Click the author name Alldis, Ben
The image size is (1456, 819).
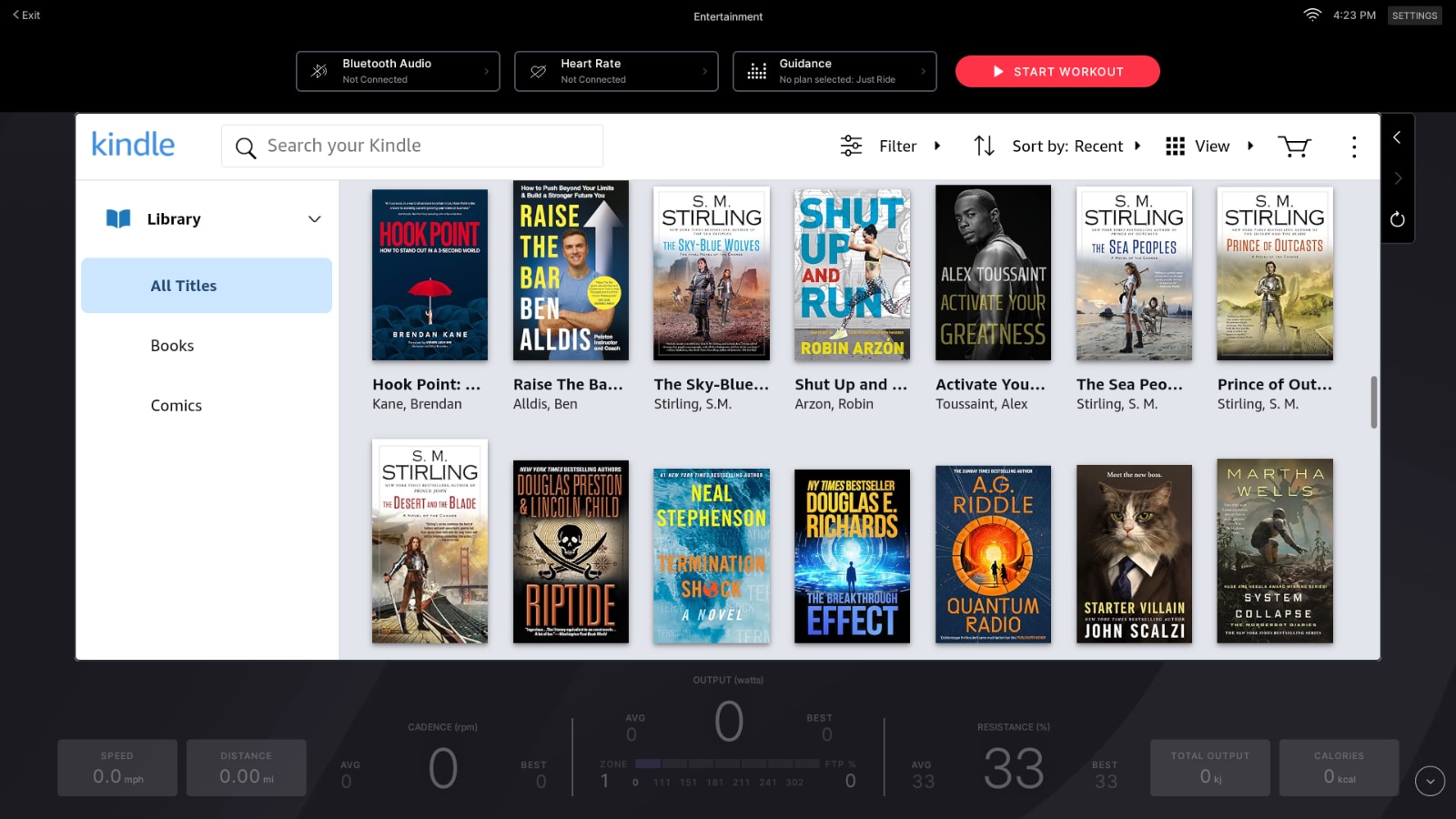[545, 404]
